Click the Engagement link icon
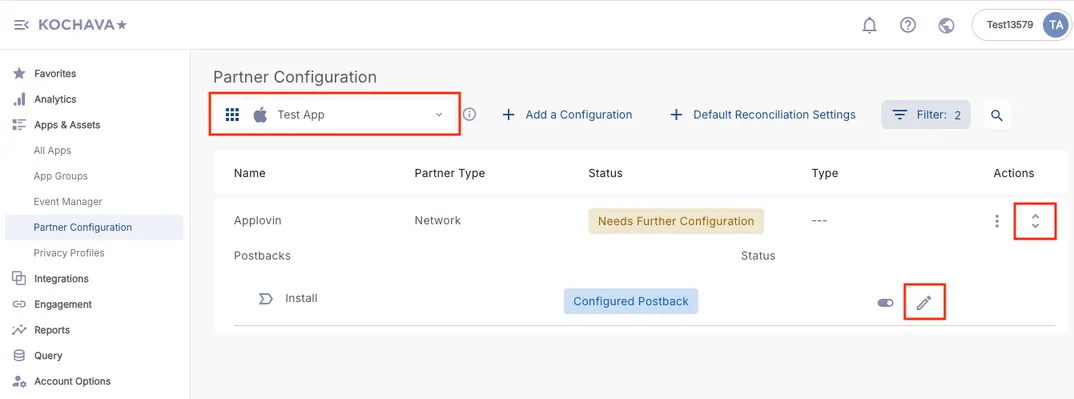This screenshot has width=1074, height=399. 19,304
